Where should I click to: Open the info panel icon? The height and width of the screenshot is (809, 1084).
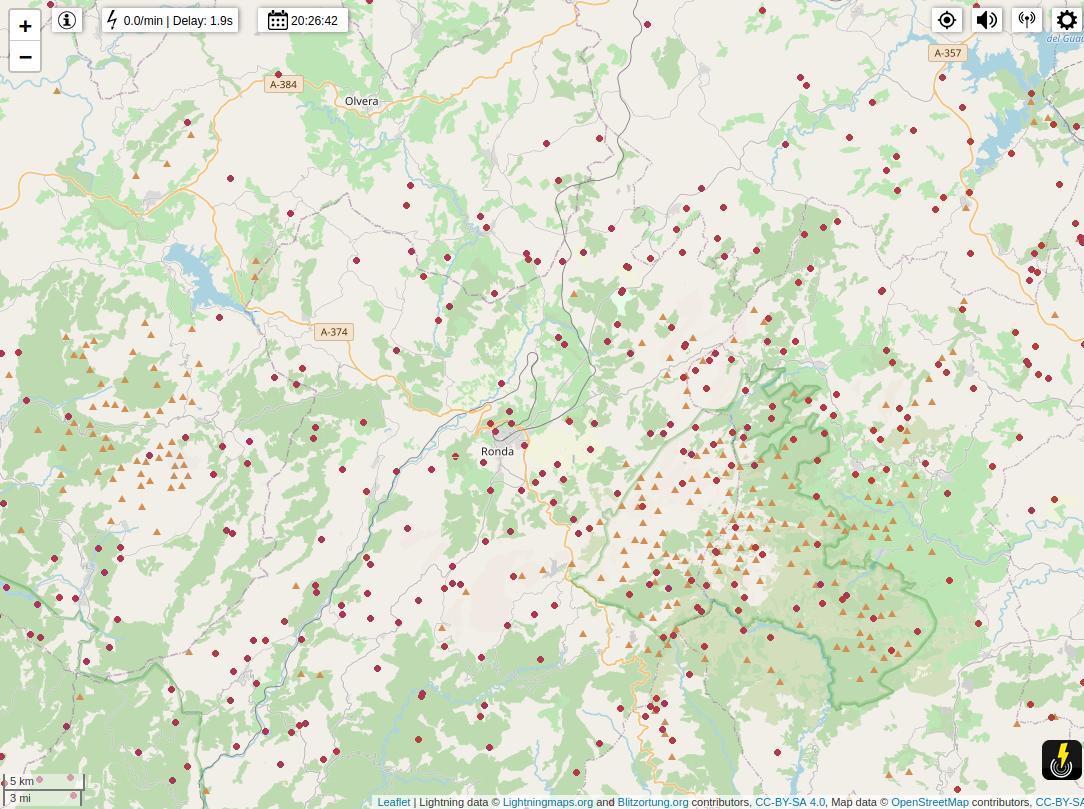point(67,20)
